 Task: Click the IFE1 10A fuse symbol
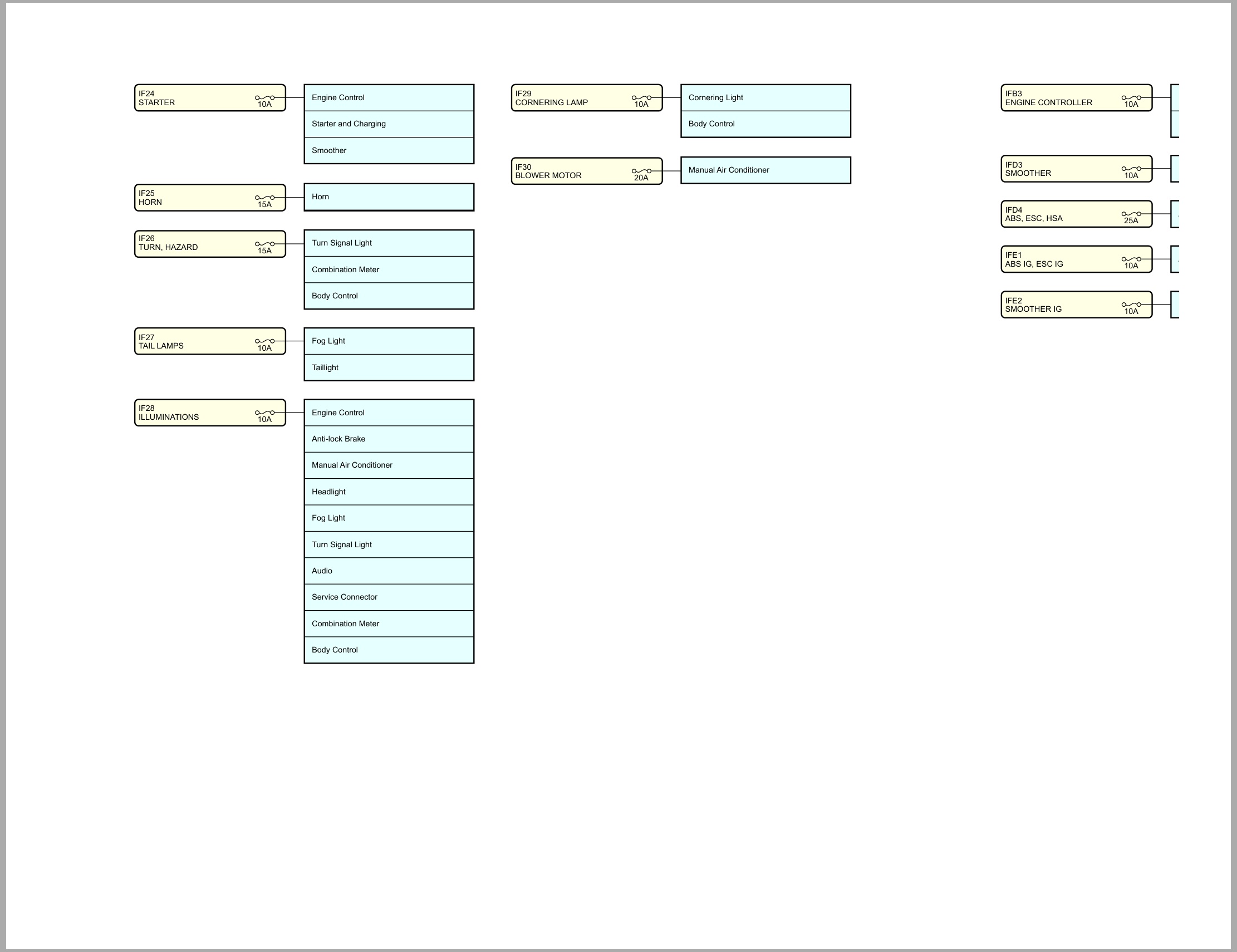[1131, 259]
